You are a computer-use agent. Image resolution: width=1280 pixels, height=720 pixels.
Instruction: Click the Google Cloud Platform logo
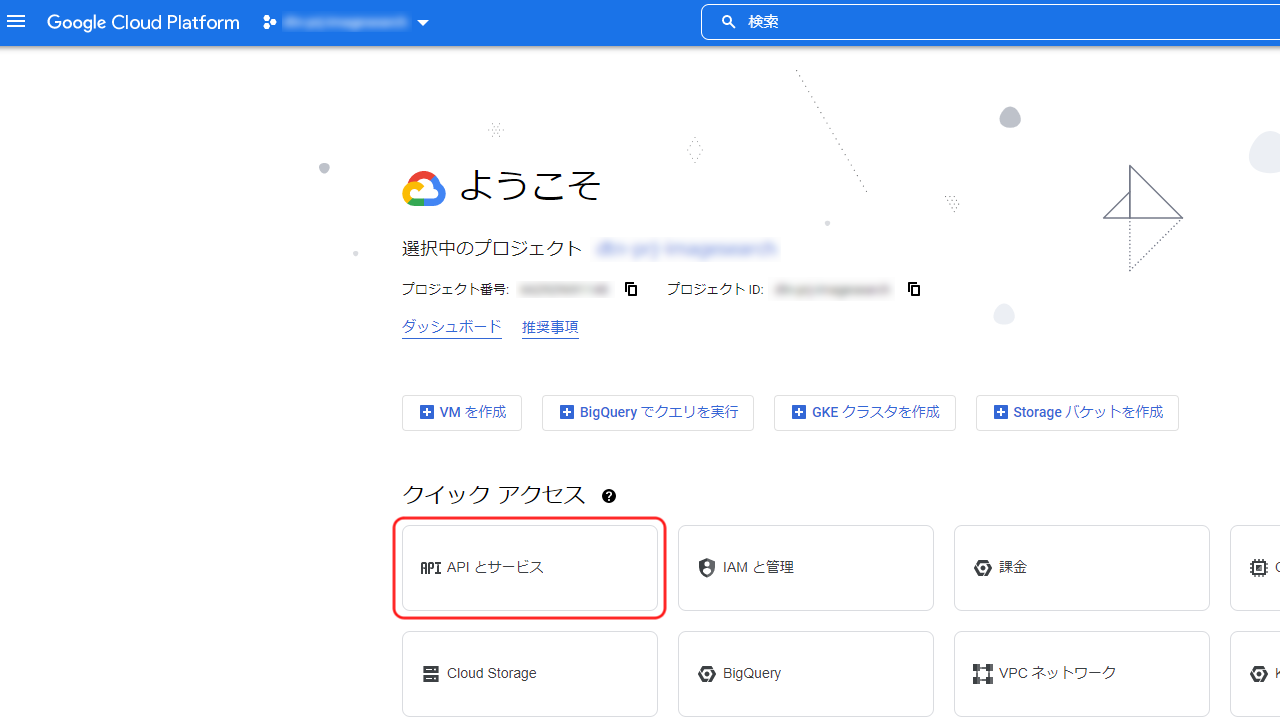point(143,22)
